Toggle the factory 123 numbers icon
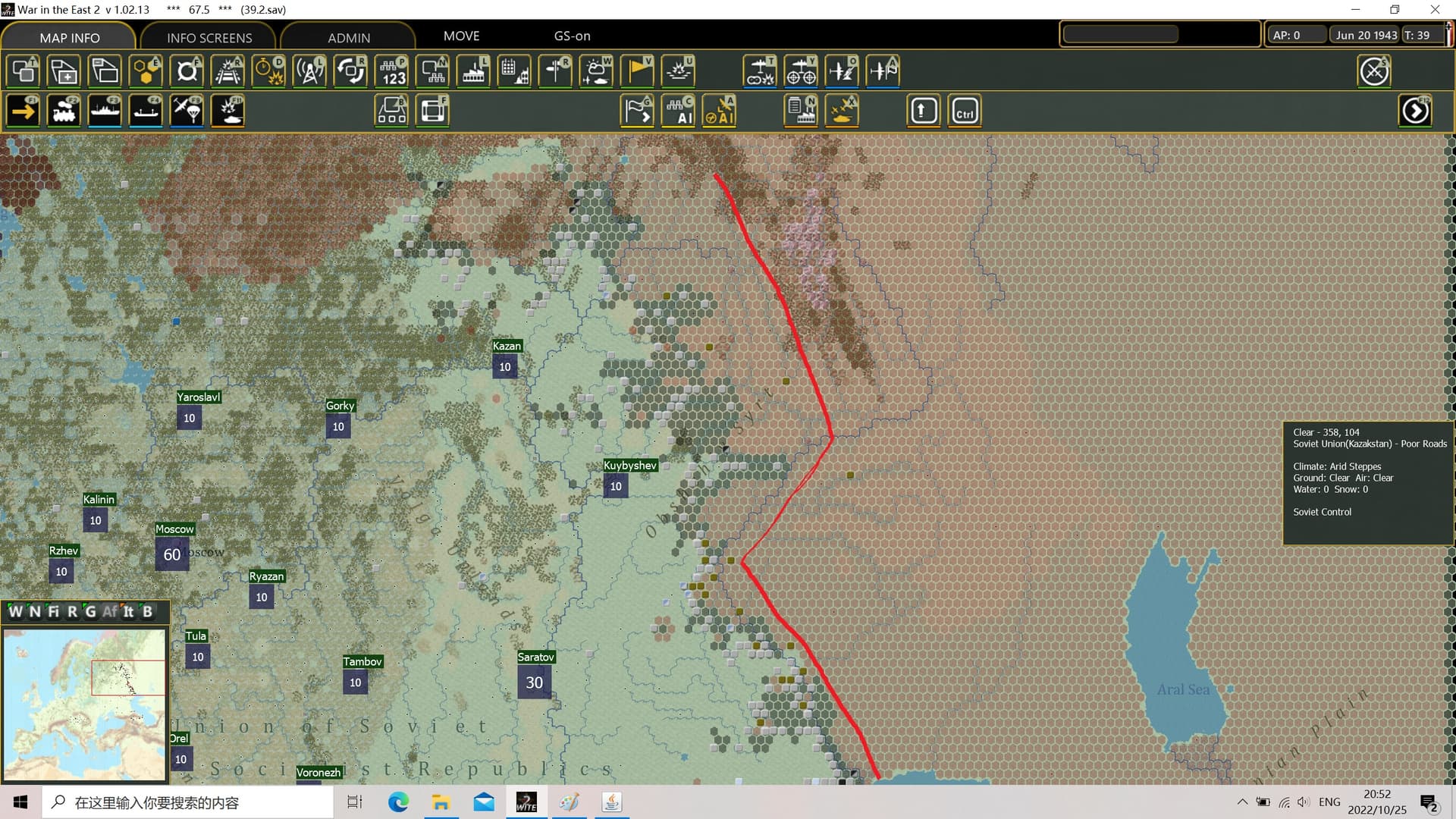Image resolution: width=1456 pixels, height=819 pixels. (x=392, y=71)
